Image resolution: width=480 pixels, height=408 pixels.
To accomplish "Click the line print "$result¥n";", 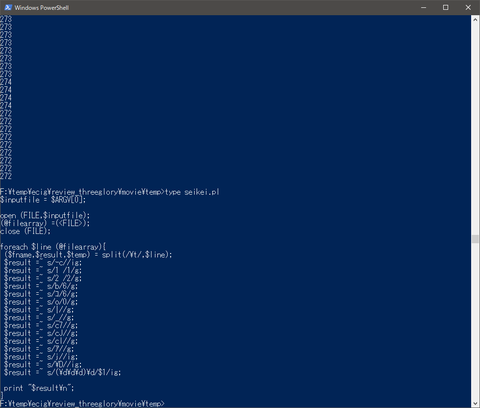I will coord(39,388).
